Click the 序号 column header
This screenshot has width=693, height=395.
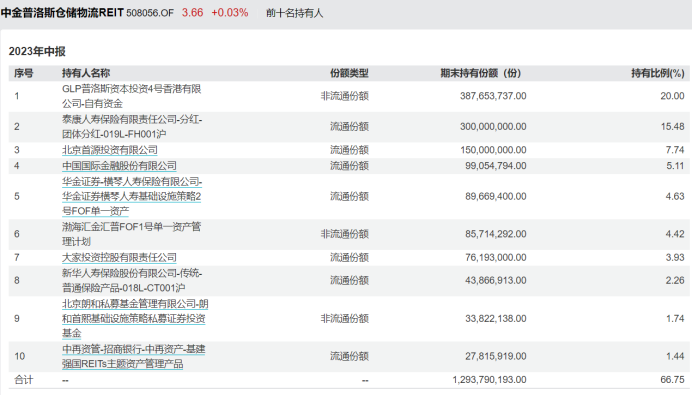pyautogui.click(x=23, y=73)
